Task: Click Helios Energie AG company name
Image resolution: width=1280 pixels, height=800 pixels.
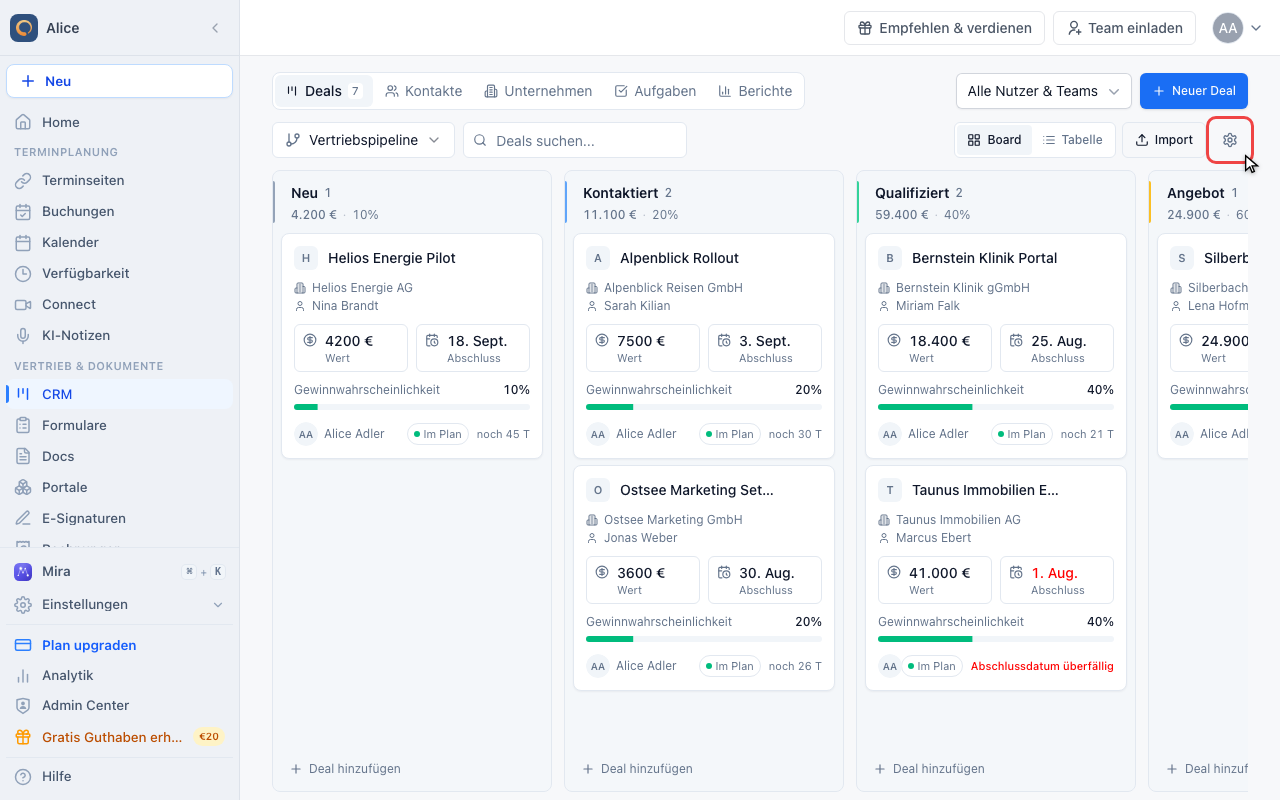Action: [362, 288]
